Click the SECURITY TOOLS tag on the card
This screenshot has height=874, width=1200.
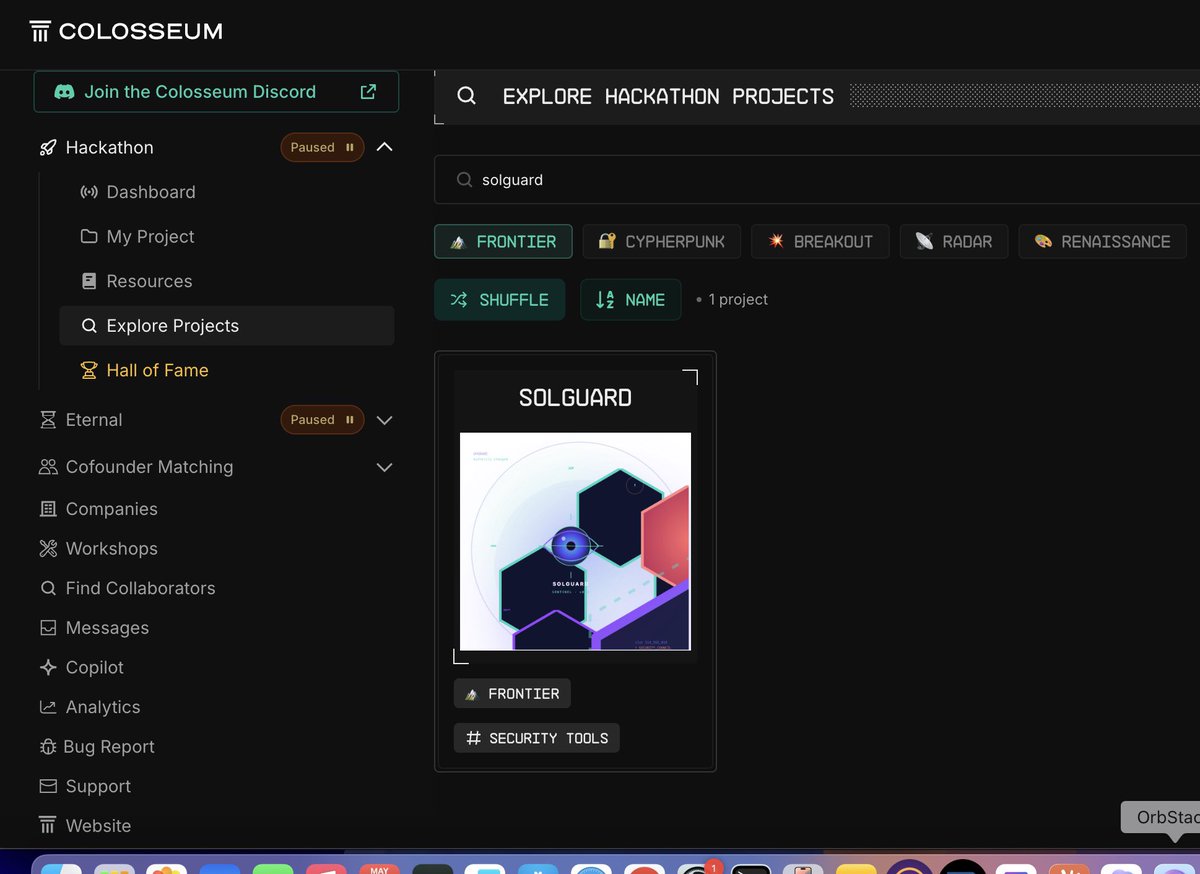pos(537,738)
